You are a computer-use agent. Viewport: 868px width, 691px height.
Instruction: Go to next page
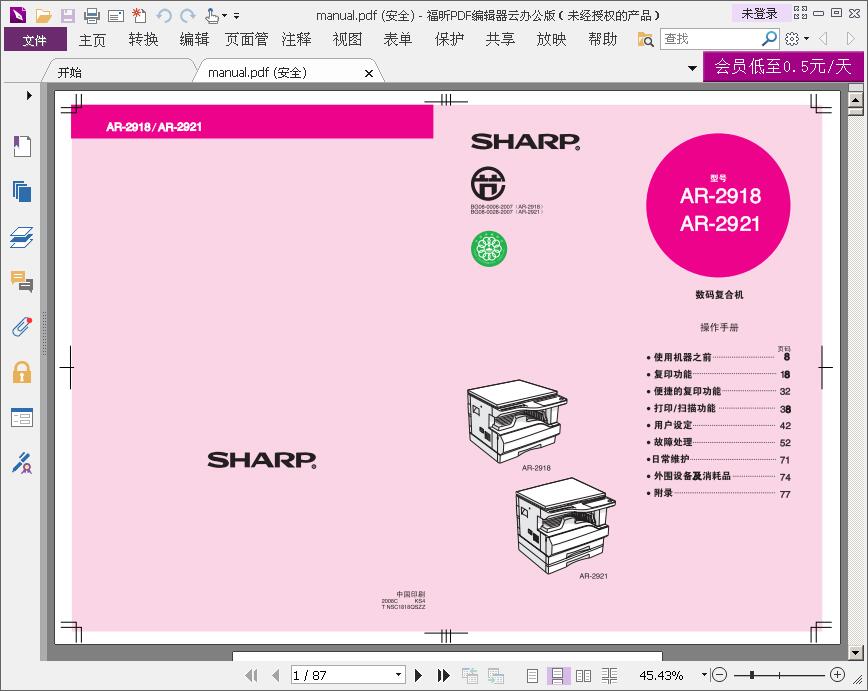click(x=418, y=675)
